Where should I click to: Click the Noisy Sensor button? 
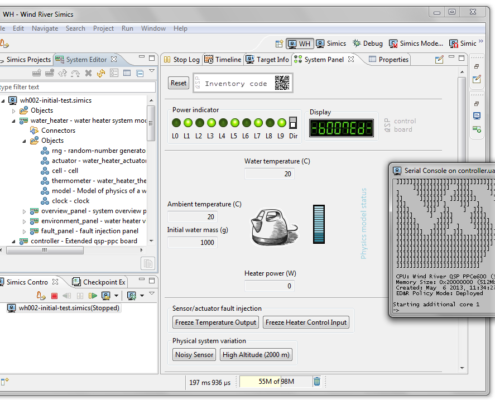pos(194,355)
